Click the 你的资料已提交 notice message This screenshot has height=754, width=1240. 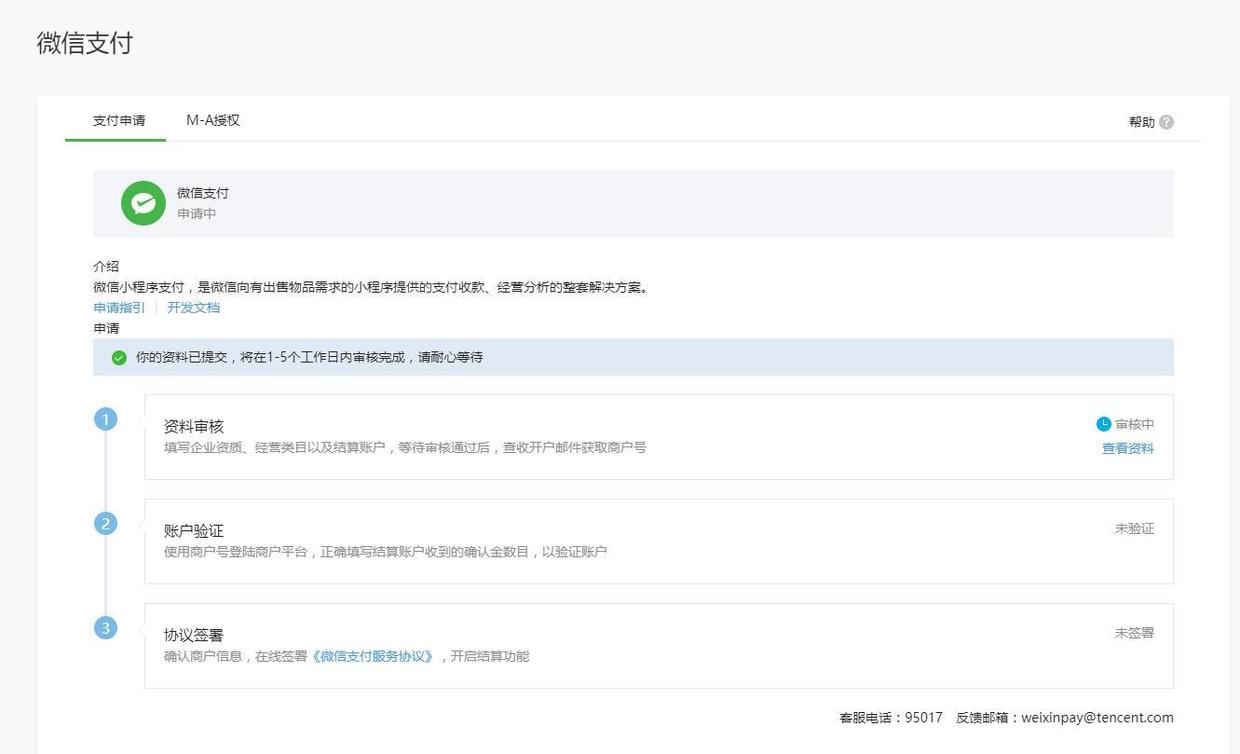coord(310,357)
